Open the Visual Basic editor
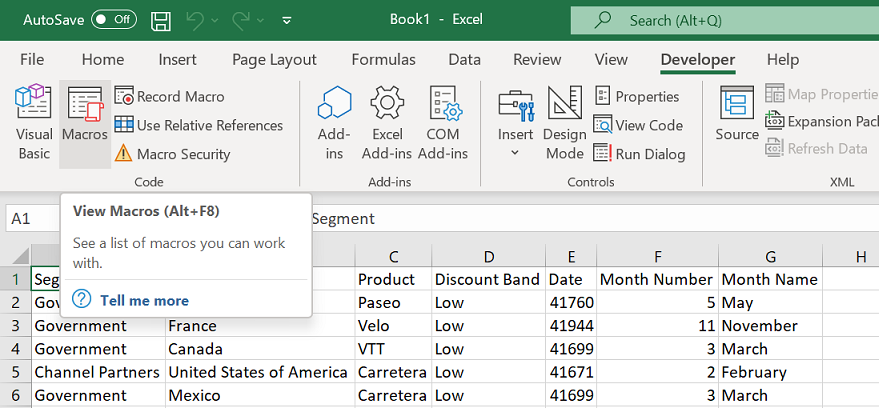Image resolution: width=879 pixels, height=408 pixels. [33, 123]
